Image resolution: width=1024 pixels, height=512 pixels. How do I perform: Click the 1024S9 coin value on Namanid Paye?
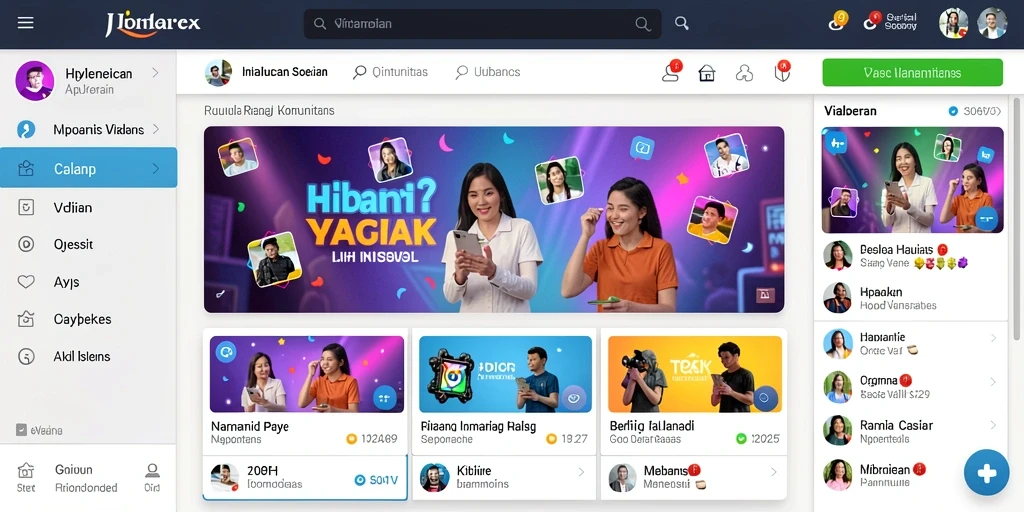pyautogui.click(x=372, y=439)
